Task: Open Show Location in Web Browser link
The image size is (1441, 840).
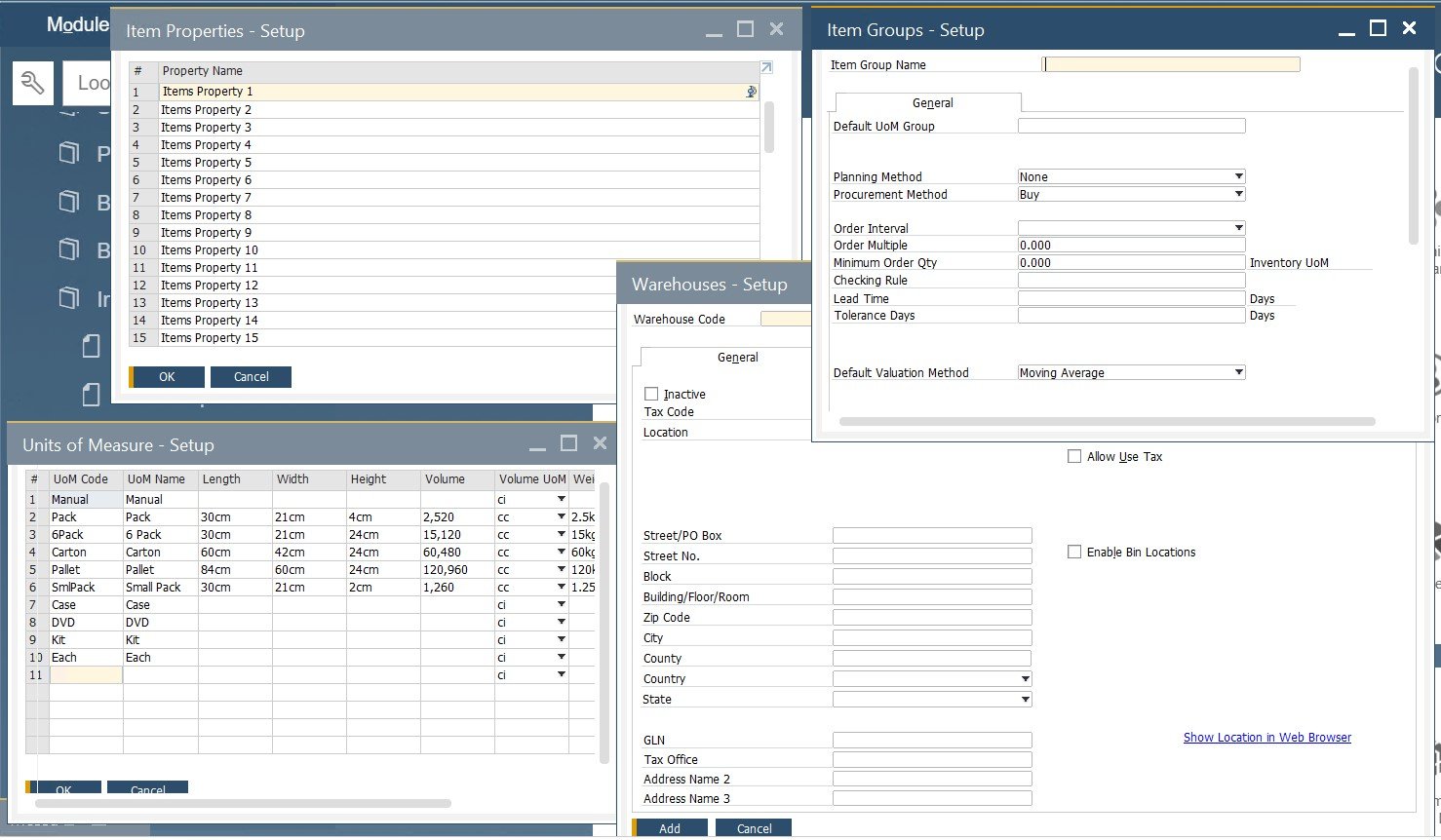Action: (1266, 737)
